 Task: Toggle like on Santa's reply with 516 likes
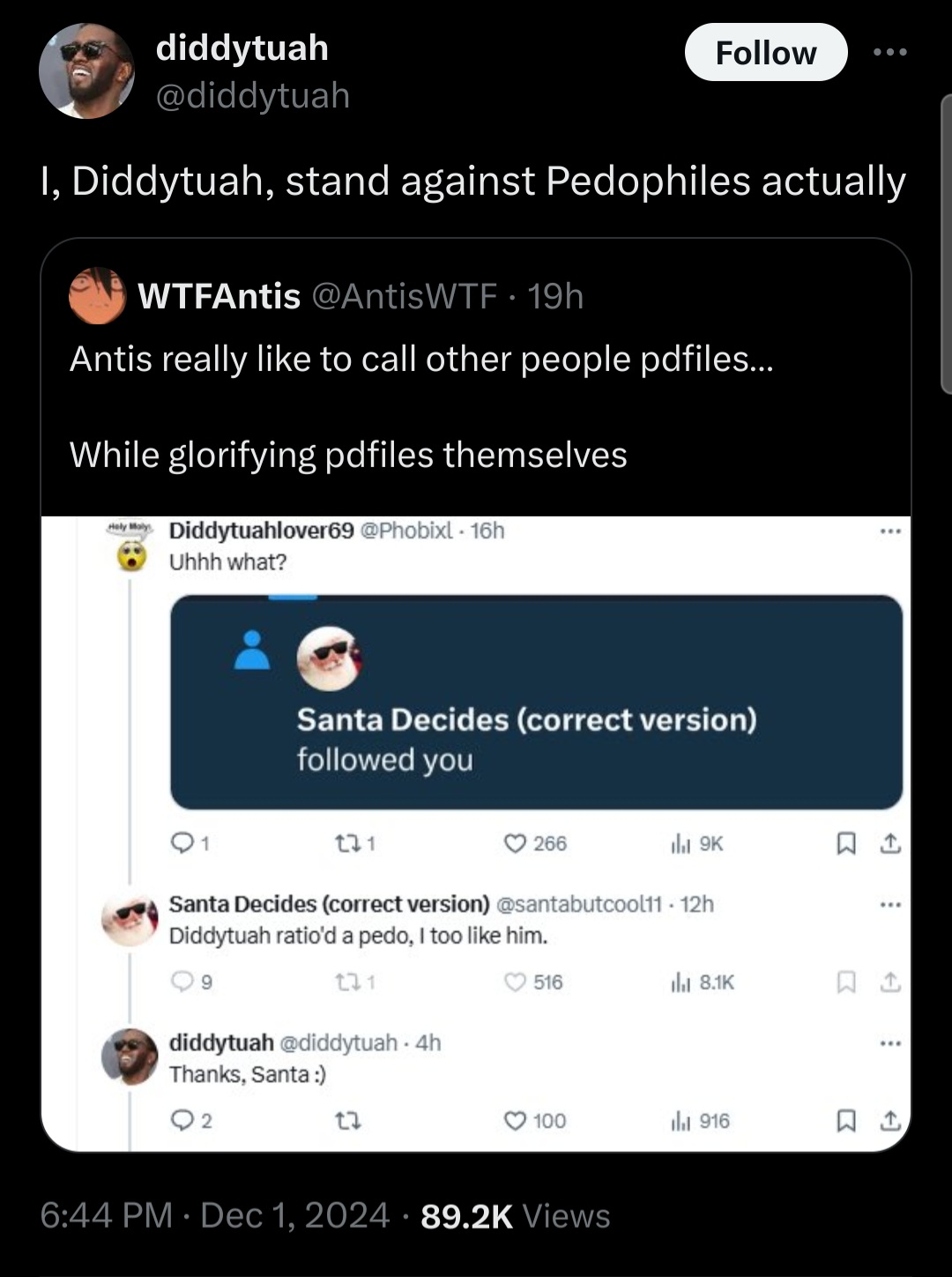532,982
